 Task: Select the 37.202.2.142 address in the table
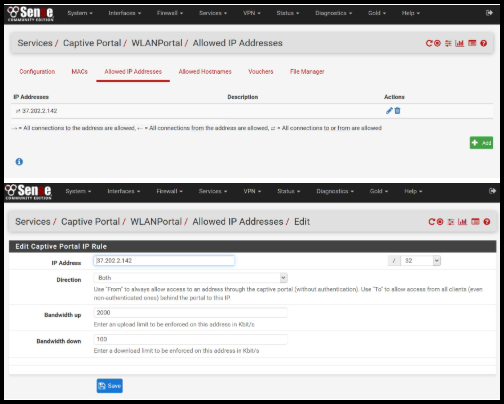(39, 111)
